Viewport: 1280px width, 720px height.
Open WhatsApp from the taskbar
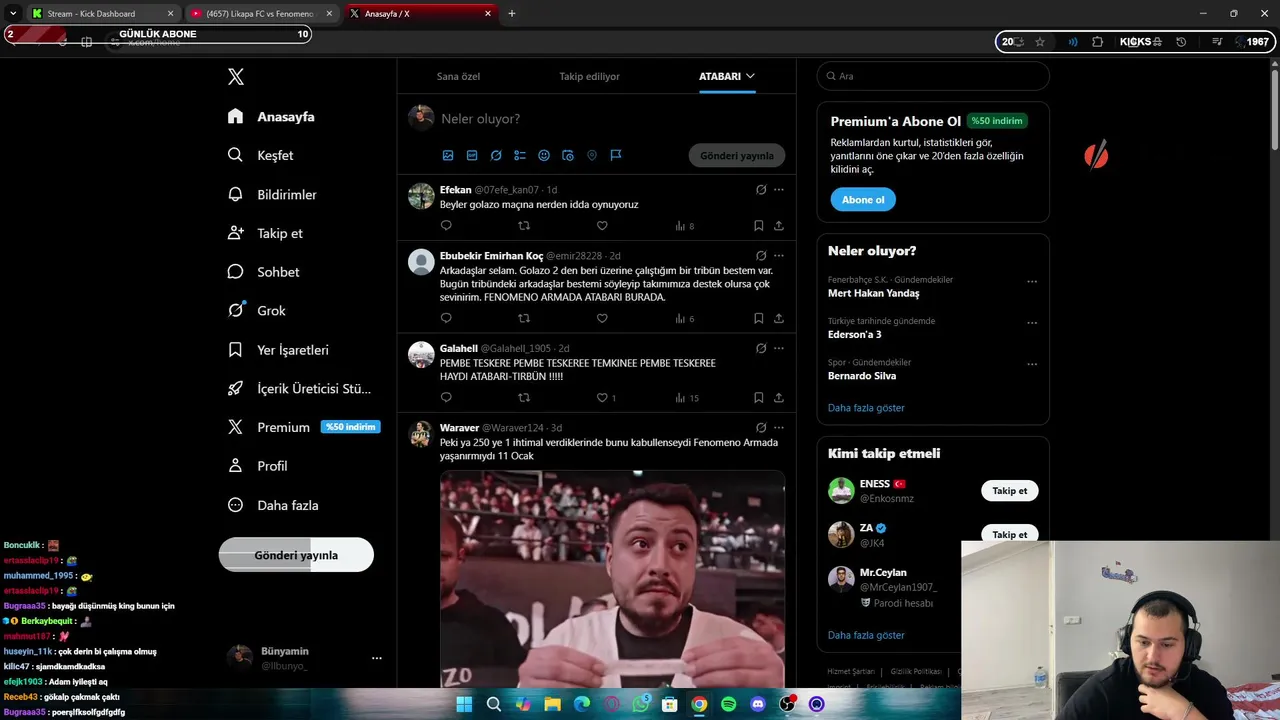click(641, 704)
